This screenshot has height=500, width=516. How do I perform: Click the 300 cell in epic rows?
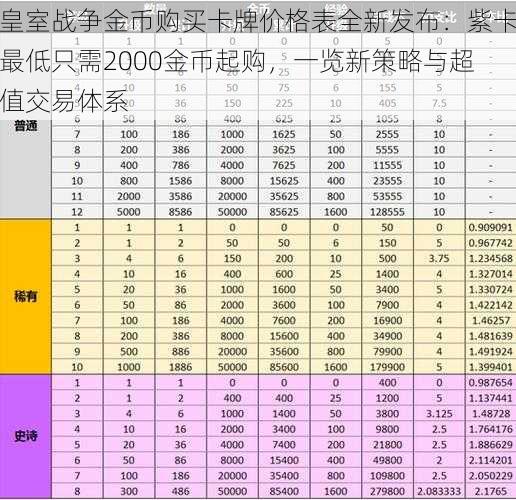coord(129,491)
